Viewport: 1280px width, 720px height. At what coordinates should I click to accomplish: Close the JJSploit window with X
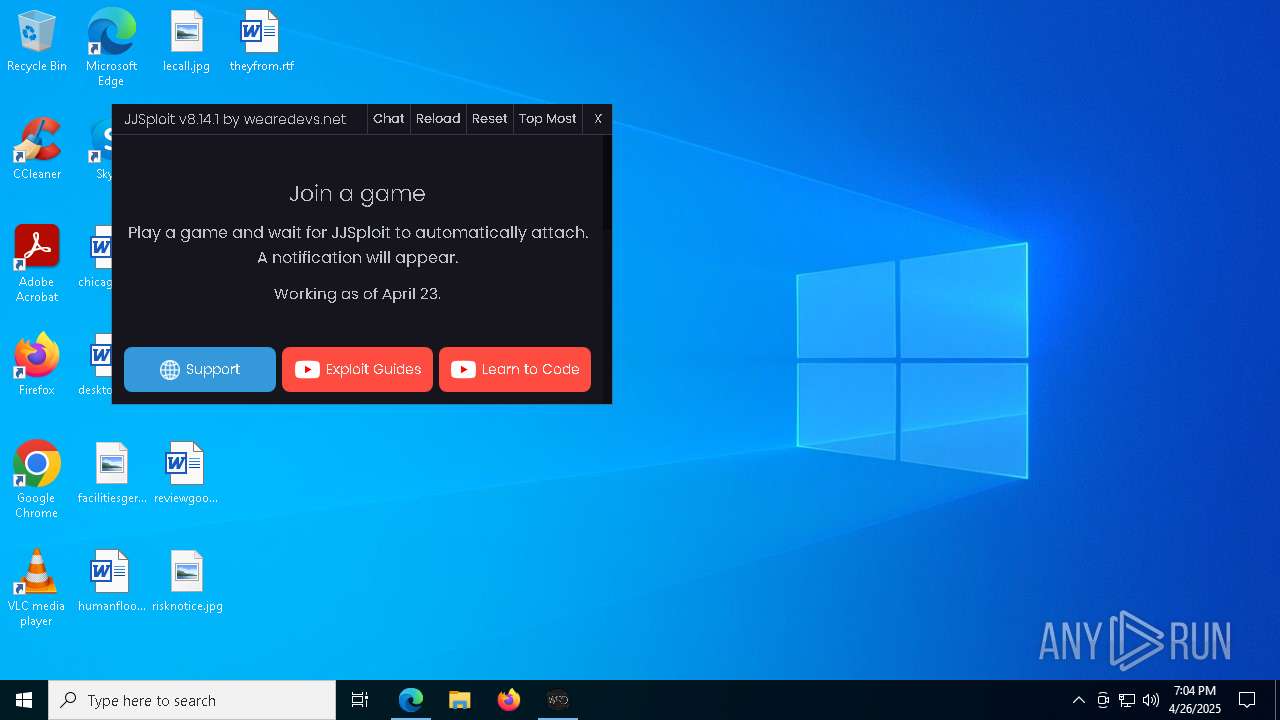pyautogui.click(x=598, y=119)
